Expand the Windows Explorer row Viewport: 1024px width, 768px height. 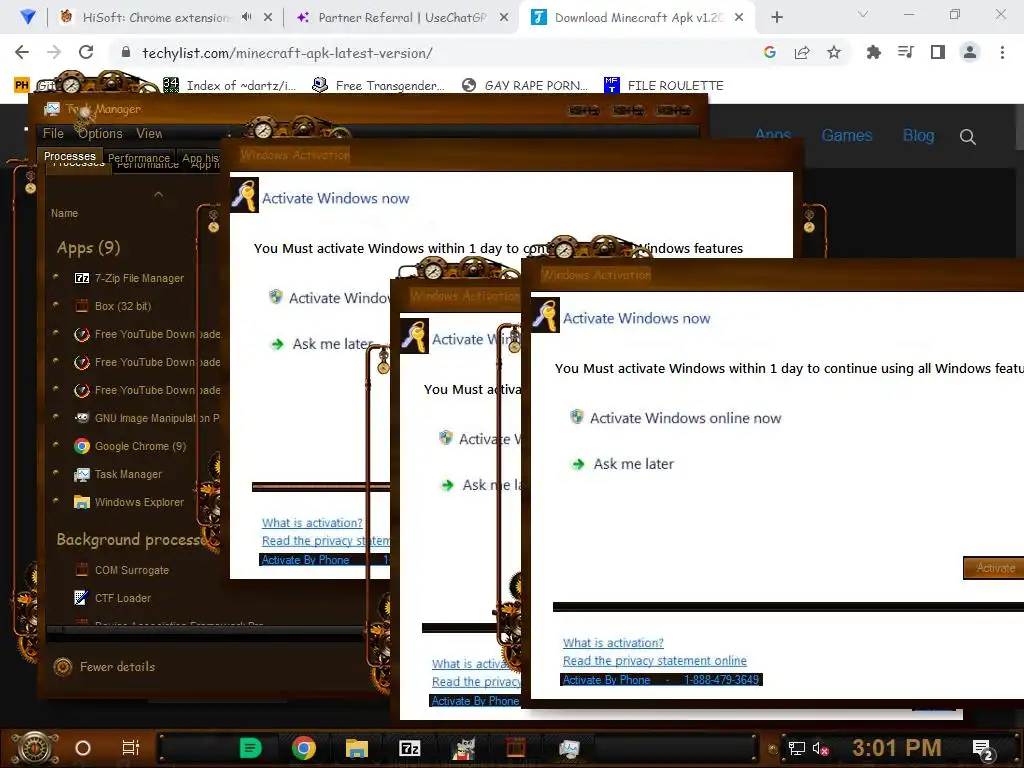56,502
